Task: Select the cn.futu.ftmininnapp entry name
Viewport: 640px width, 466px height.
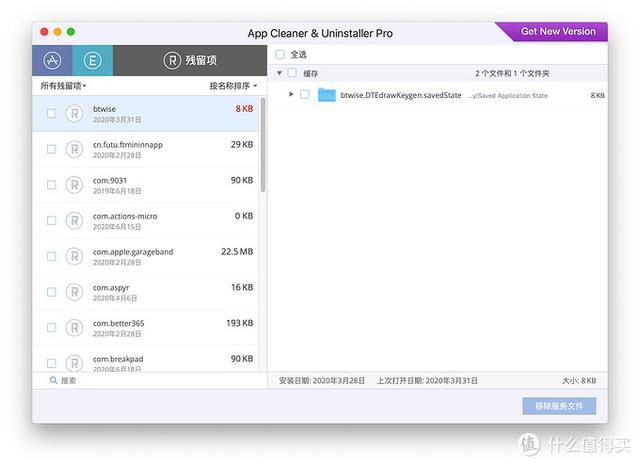Action: [128, 145]
